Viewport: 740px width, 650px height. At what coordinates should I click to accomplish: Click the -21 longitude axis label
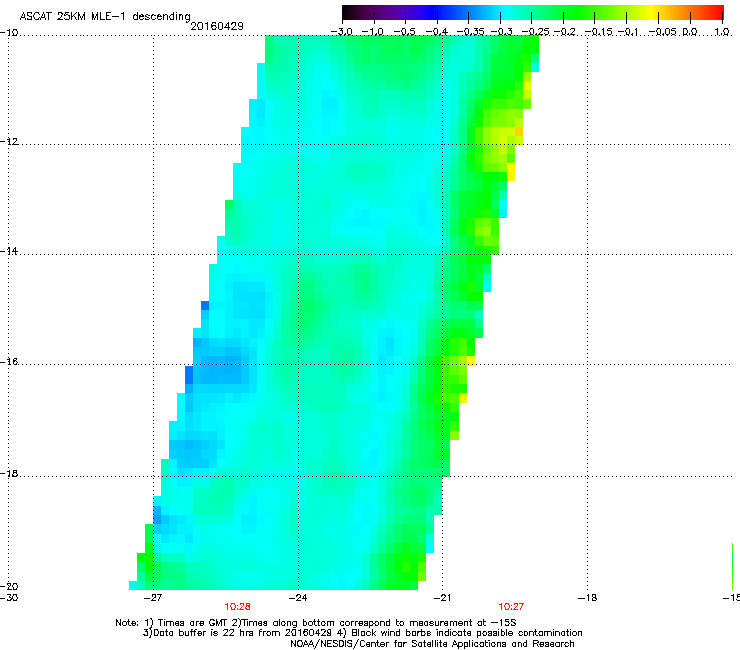442,598
